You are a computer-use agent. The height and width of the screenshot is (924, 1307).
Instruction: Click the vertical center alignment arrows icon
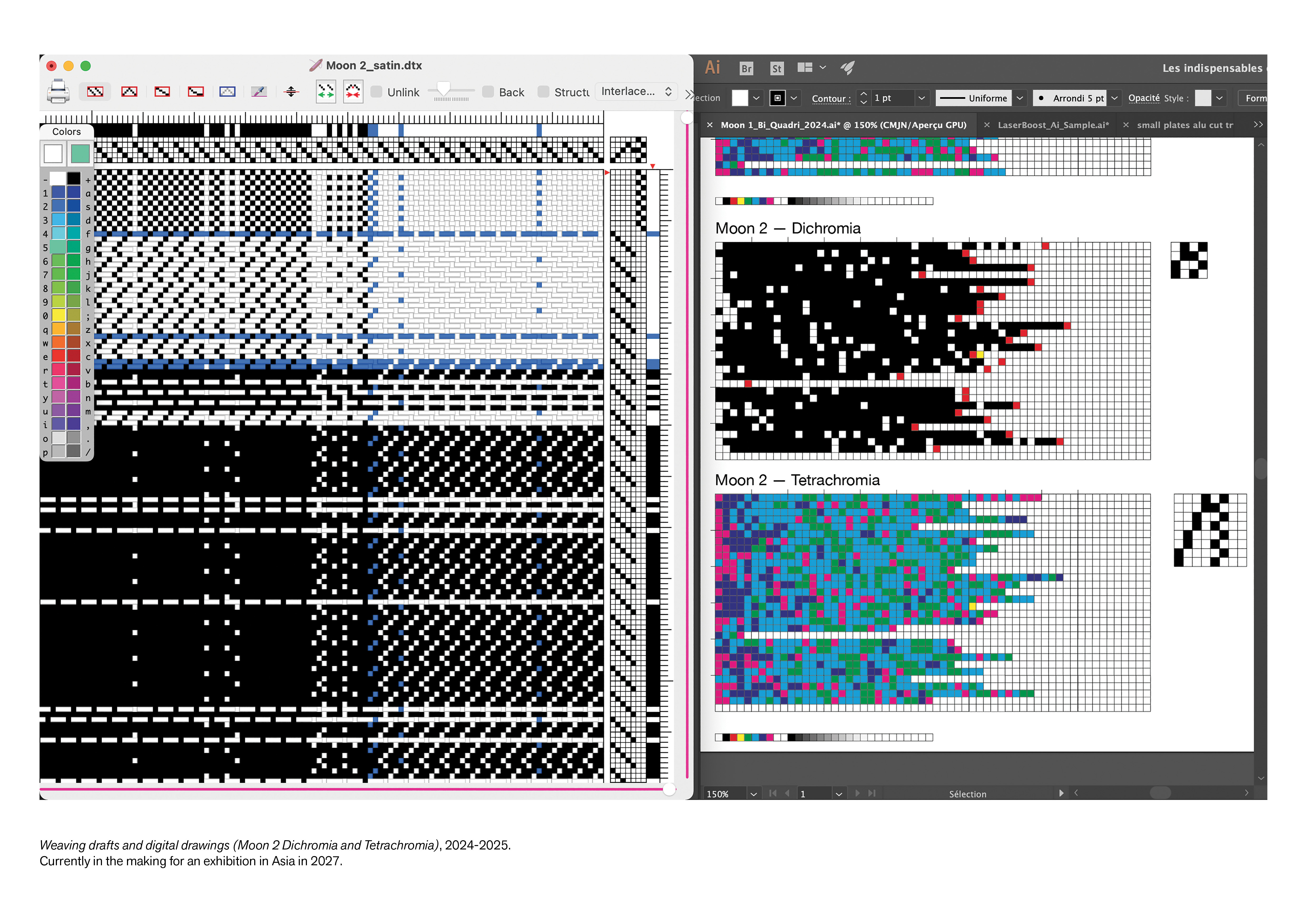291,92
